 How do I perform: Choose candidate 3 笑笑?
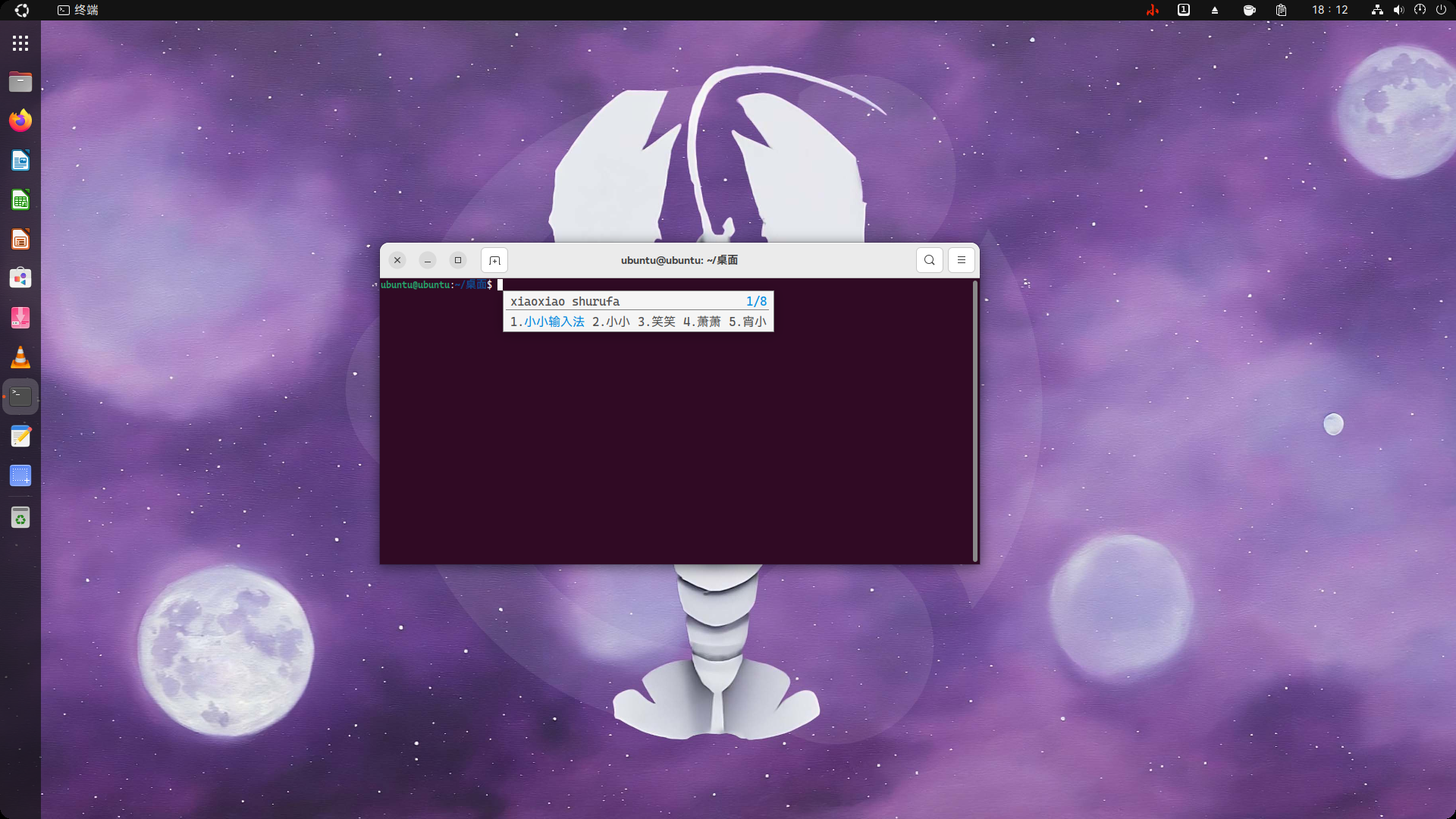pos(657,322)
